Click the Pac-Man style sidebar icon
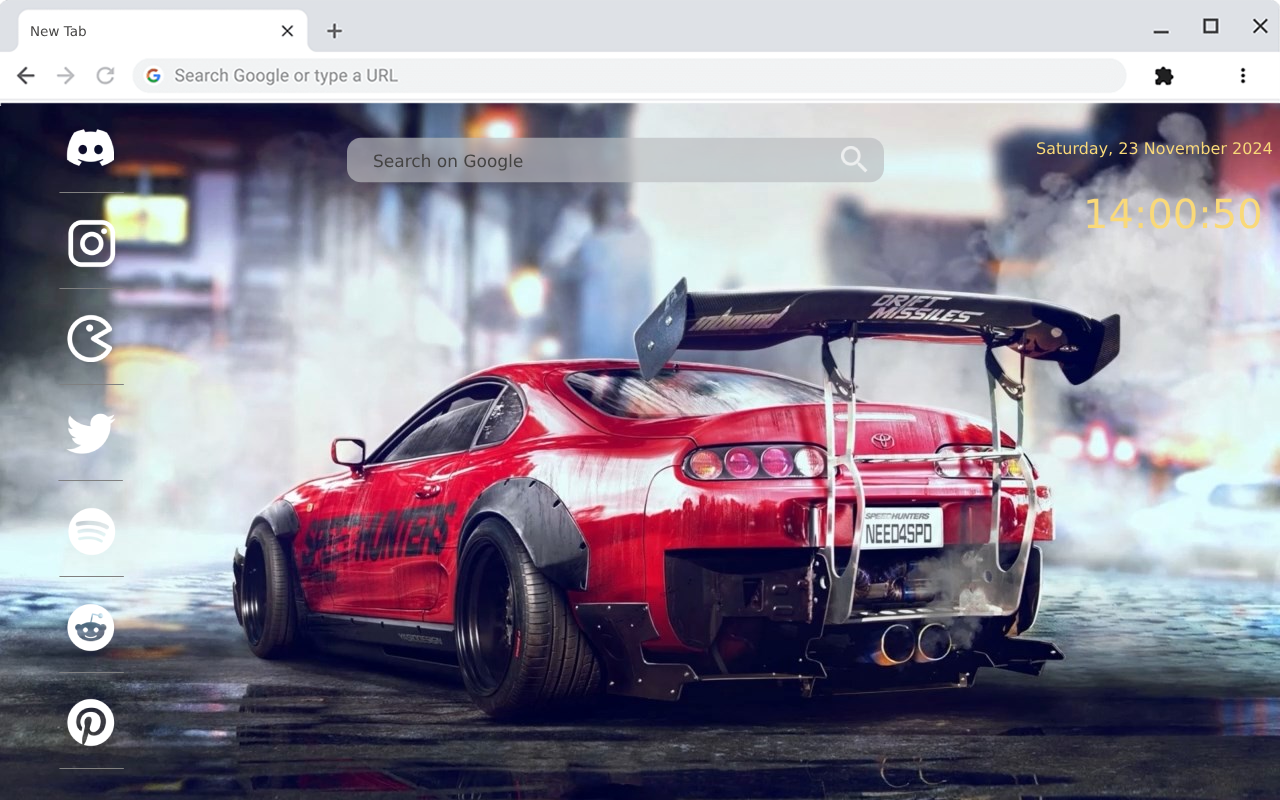This screenshot has width=1280, height=800. pos(91,338)
